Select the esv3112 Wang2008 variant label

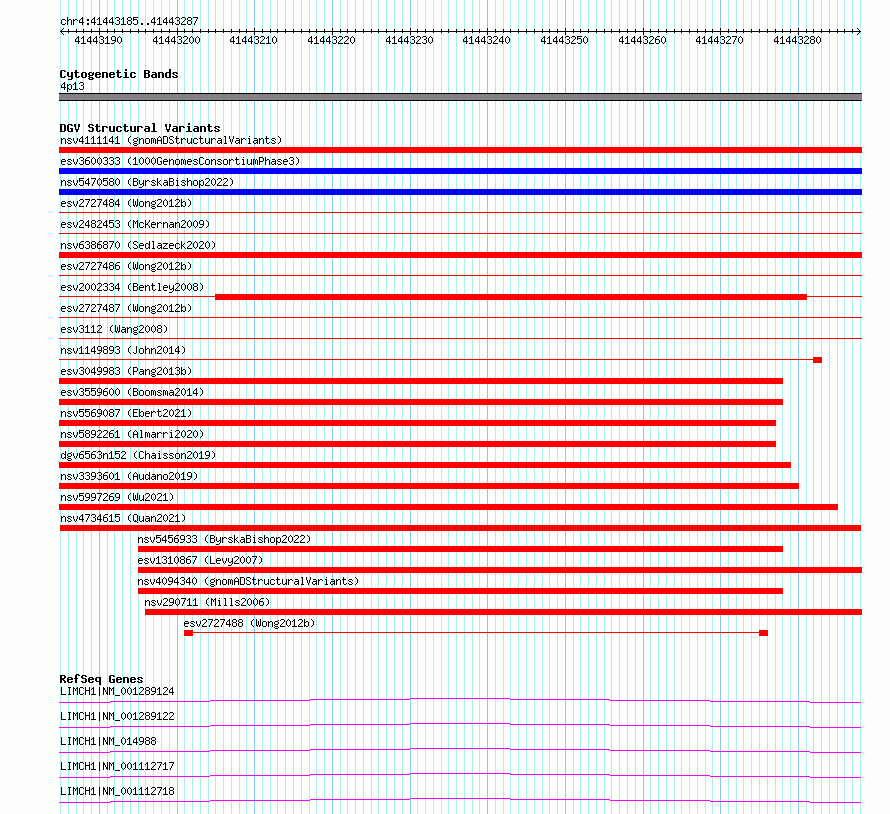click(114, 329)
